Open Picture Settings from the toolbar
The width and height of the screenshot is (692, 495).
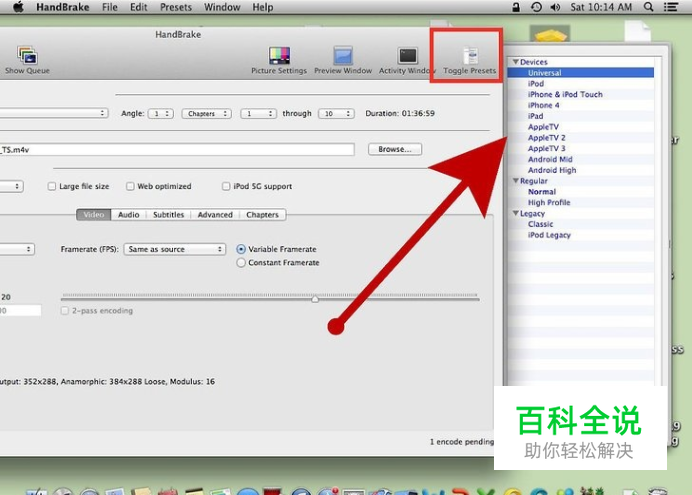[x=279, y=60]
